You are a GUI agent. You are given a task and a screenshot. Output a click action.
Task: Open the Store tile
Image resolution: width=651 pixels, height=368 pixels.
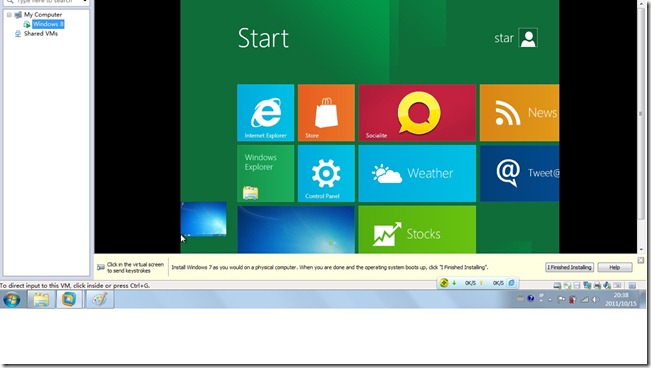[x=326, y=113]
